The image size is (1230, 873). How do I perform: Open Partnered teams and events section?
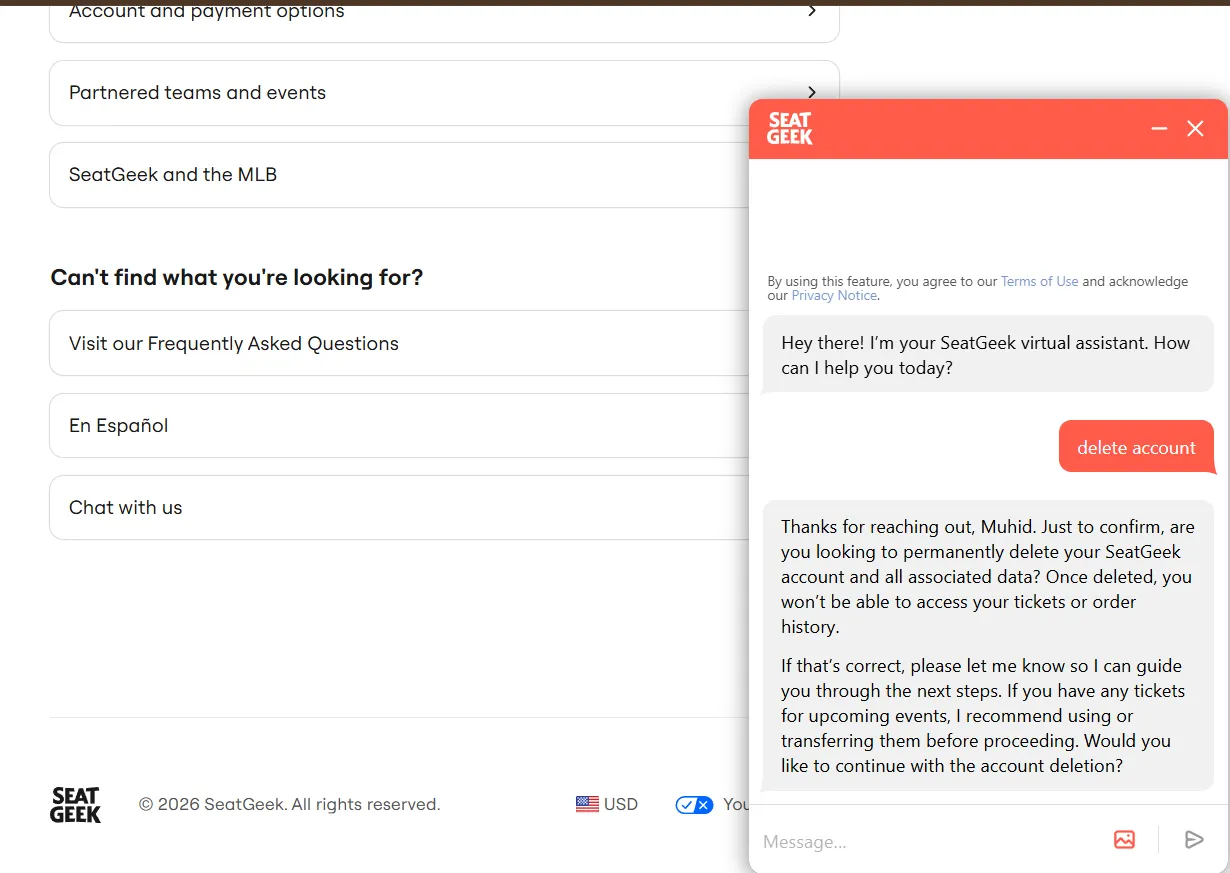tap(444, 93)
